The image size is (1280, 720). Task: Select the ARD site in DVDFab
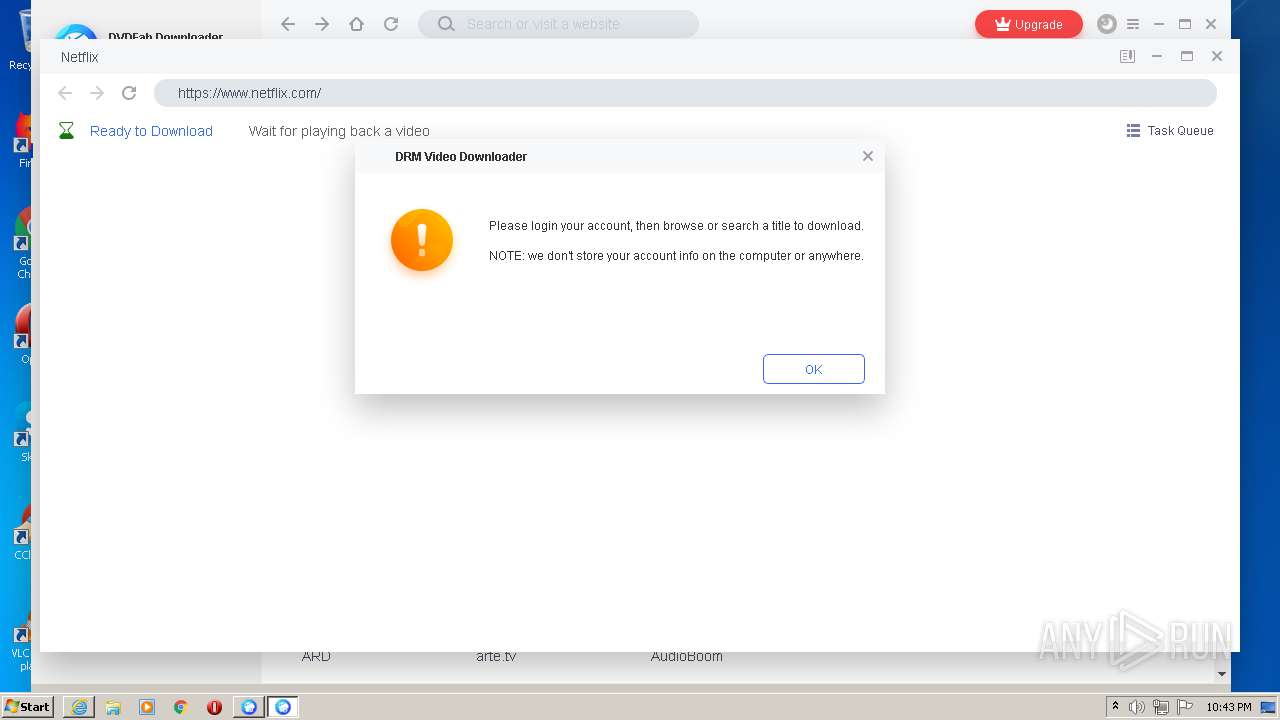point(316,657)
